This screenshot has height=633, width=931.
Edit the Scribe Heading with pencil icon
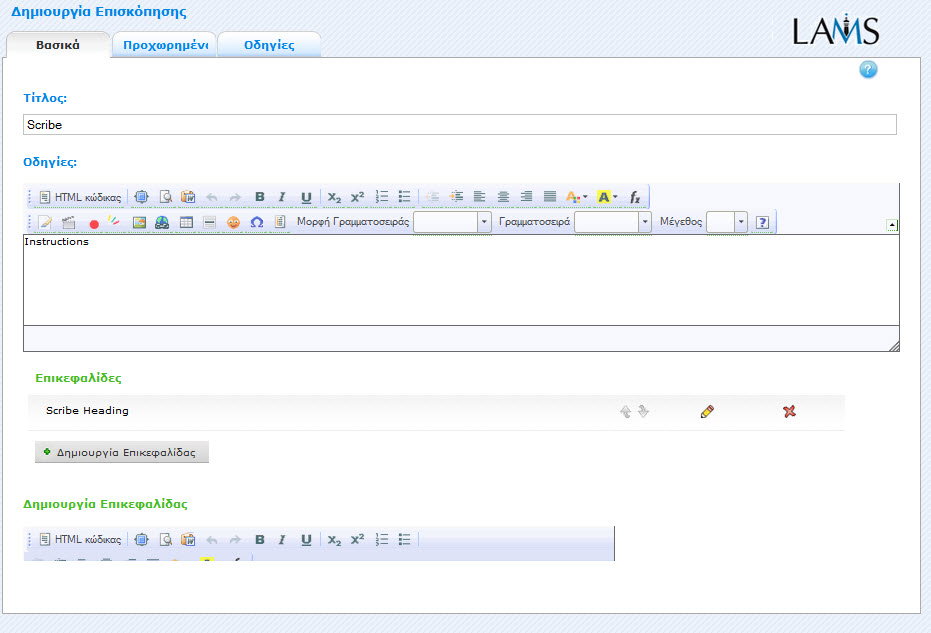click(707, 411)
